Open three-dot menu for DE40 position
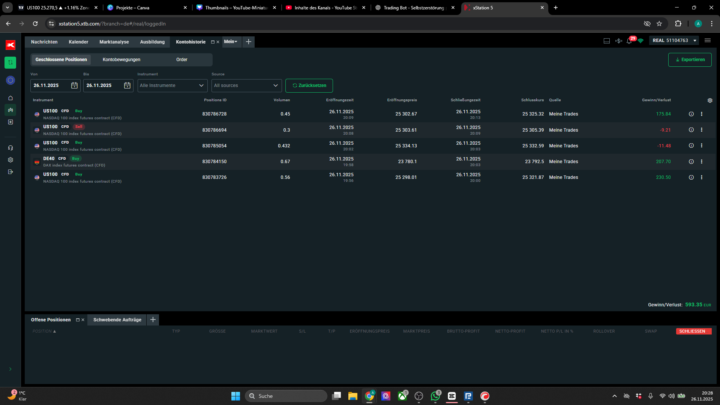Viewport: 720px width, 405px height. pos(702,162)
